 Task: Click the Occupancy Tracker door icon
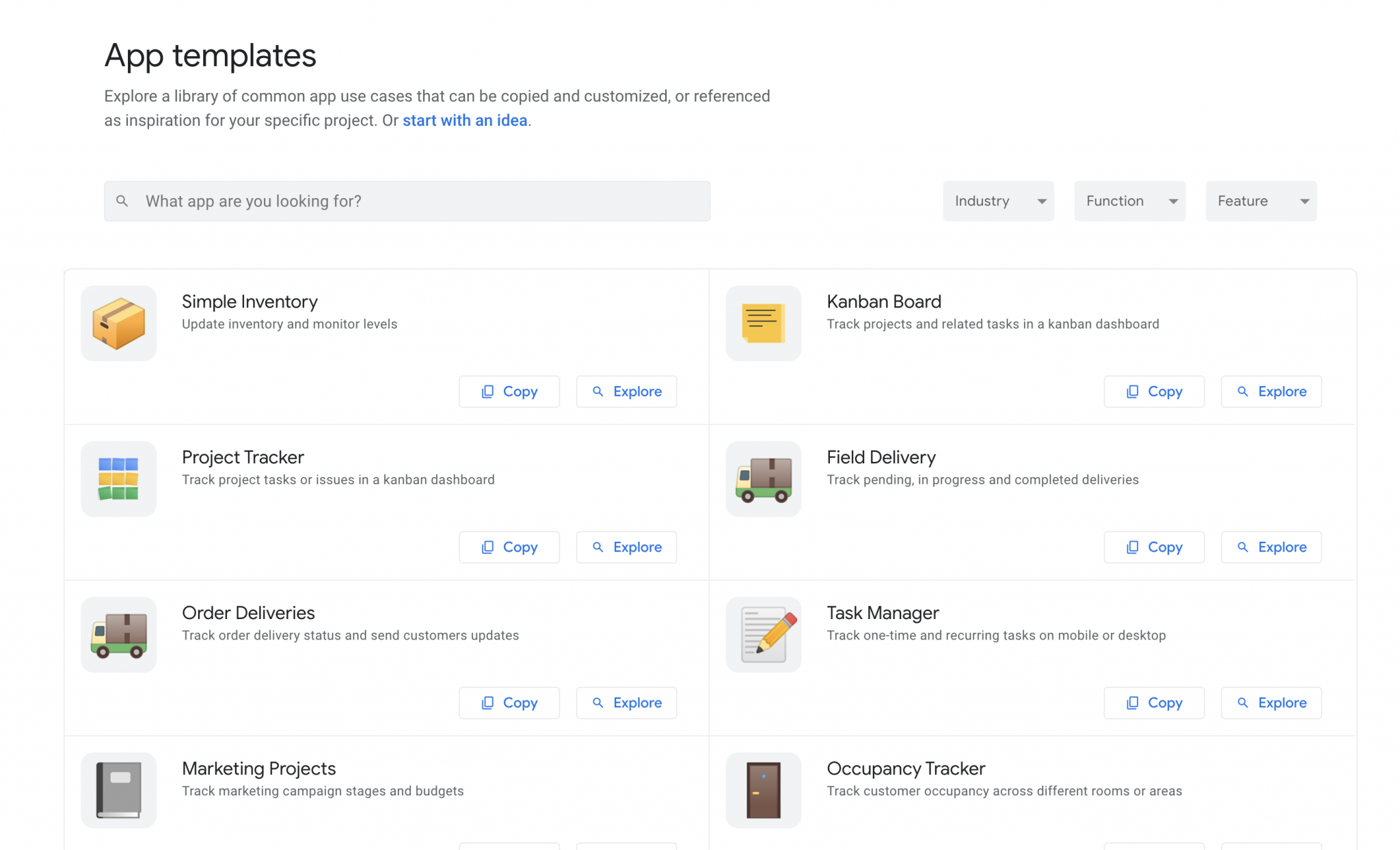tap(763, 790)
